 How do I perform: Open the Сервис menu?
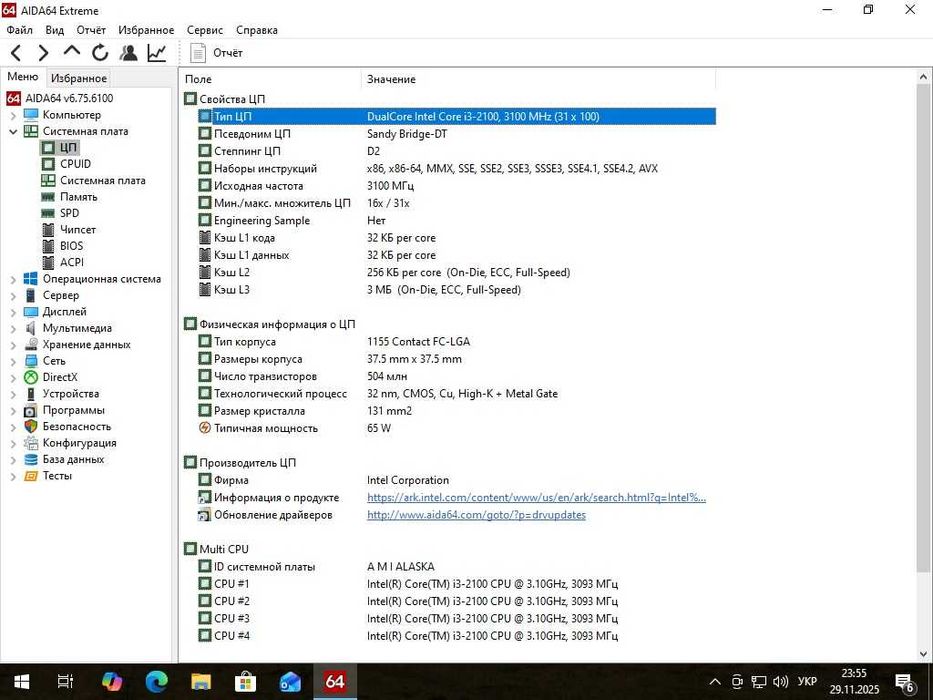point(205,30)
